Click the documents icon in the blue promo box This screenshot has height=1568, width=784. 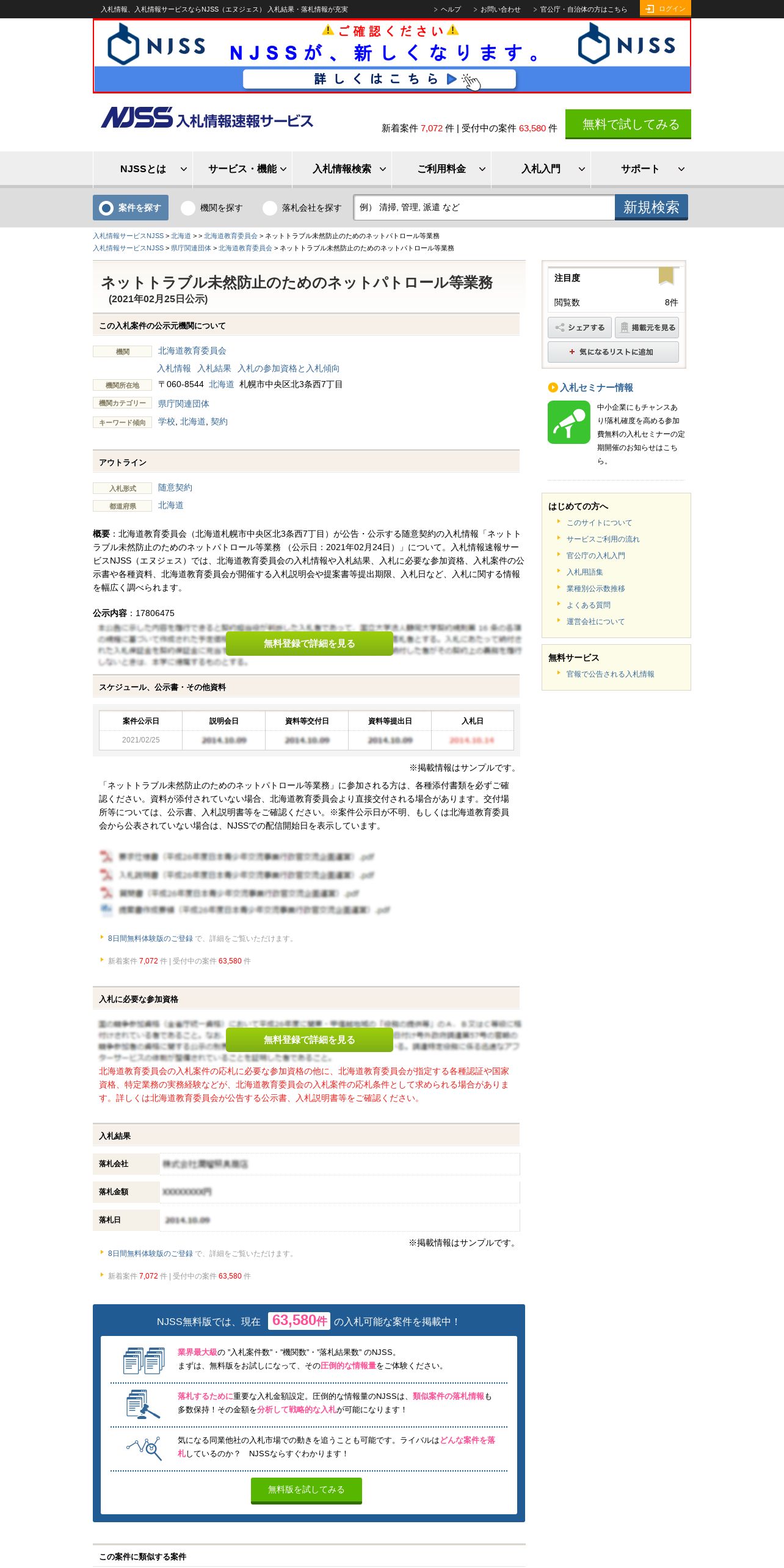point(143,1360)
